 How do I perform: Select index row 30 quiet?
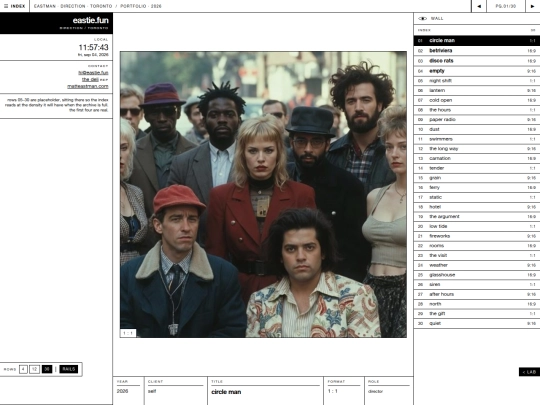[x=477, y=323]
